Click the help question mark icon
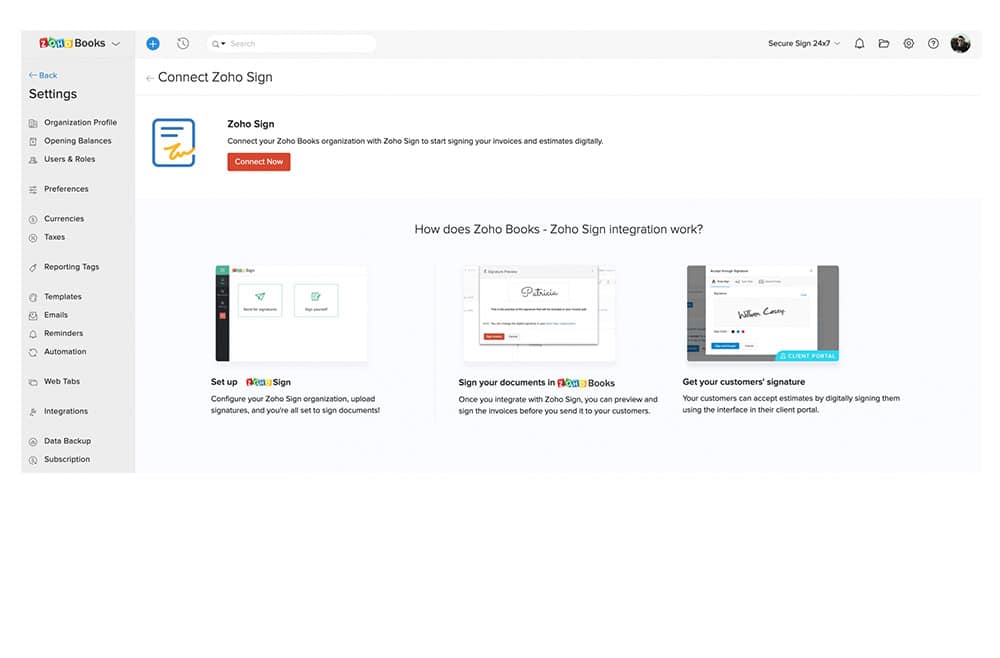This screenshot has height=658, width=1000. [933, 43]
